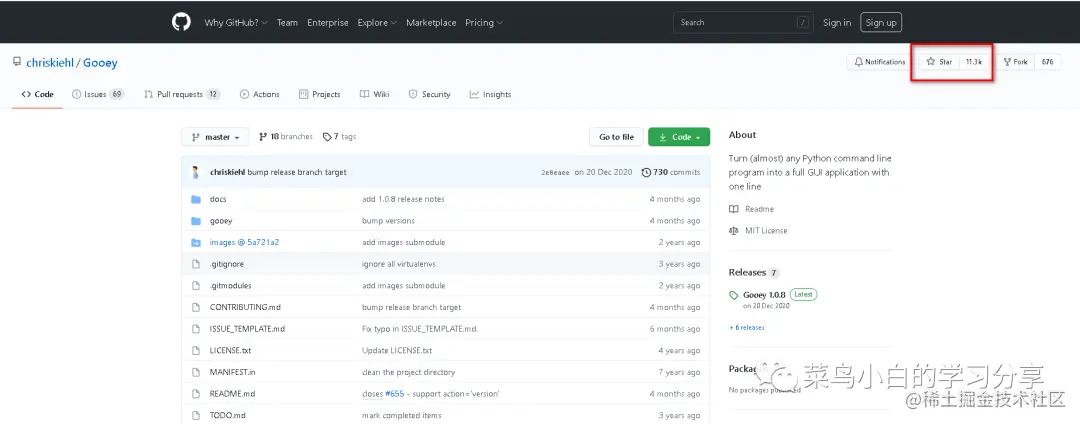This screenshot has width=1080, height=424.
Task: Focus the Search input field
Action: click(743, 22)
